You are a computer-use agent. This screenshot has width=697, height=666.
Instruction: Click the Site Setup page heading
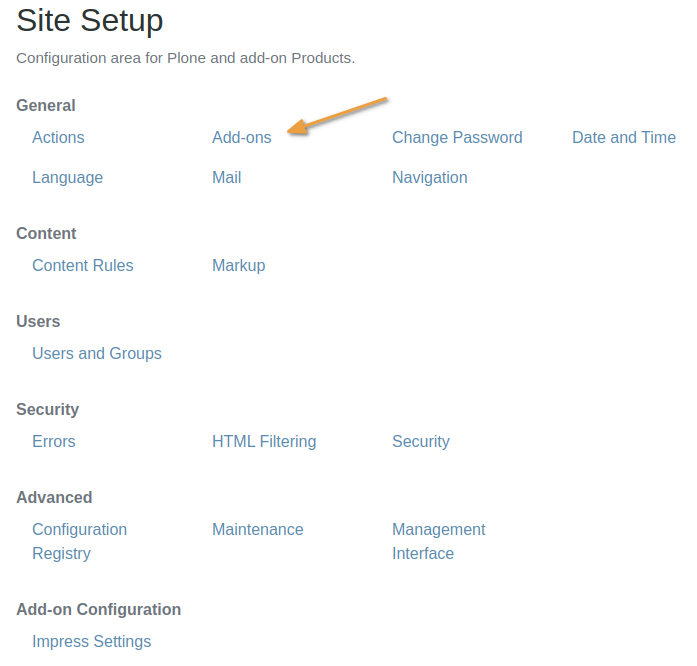[90, 21]
